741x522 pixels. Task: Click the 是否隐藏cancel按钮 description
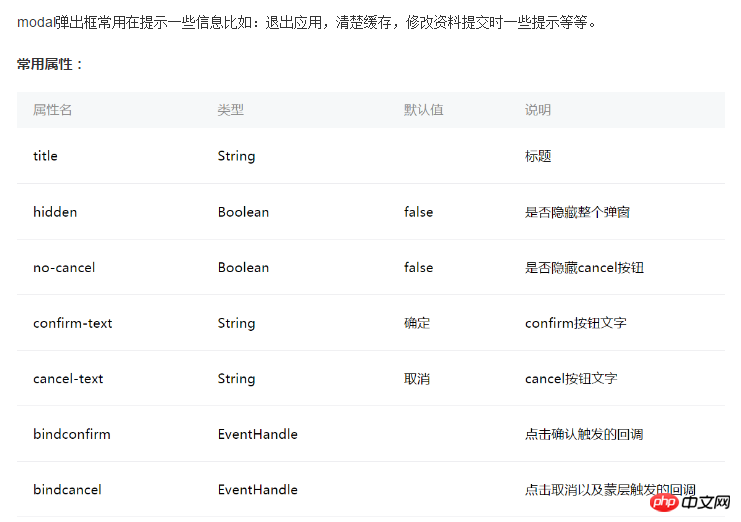[x=585, y=267]
